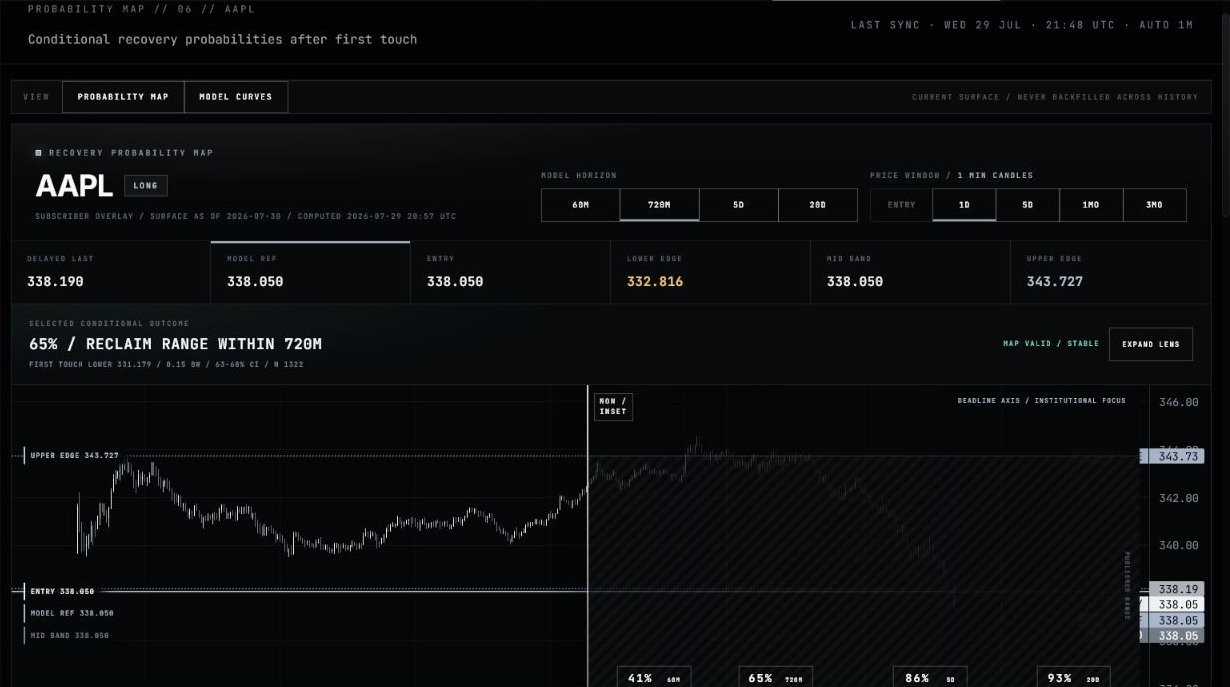The height and width of the screenshot is (687, 1230).
Task: Click the Recovery Probability Map square icon
Action: tap(38, 153)
